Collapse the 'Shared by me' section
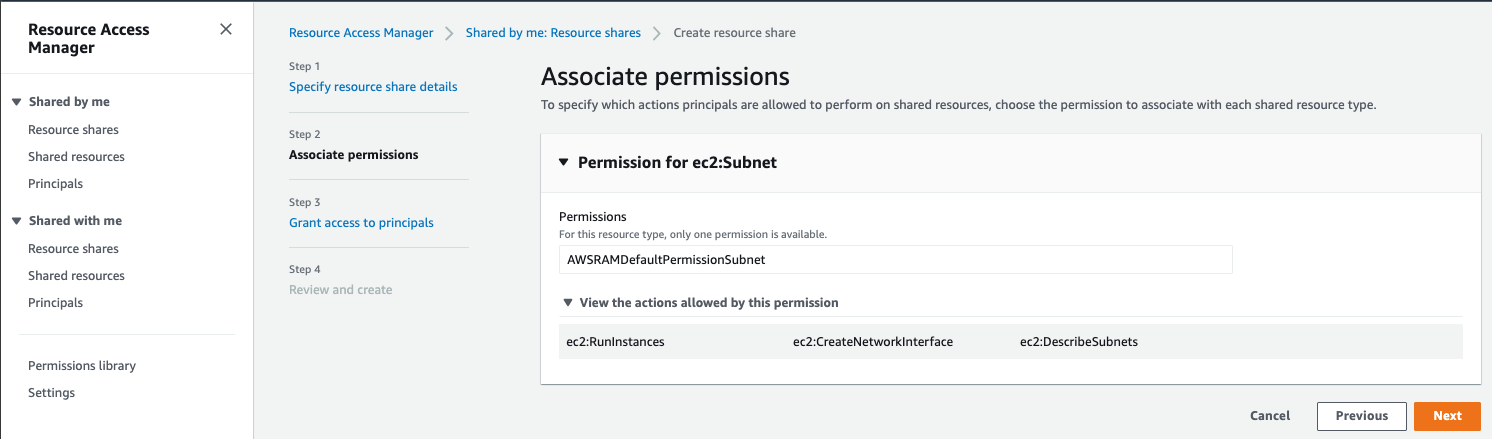The image size is (1492, 439). [x=16, y=102]
